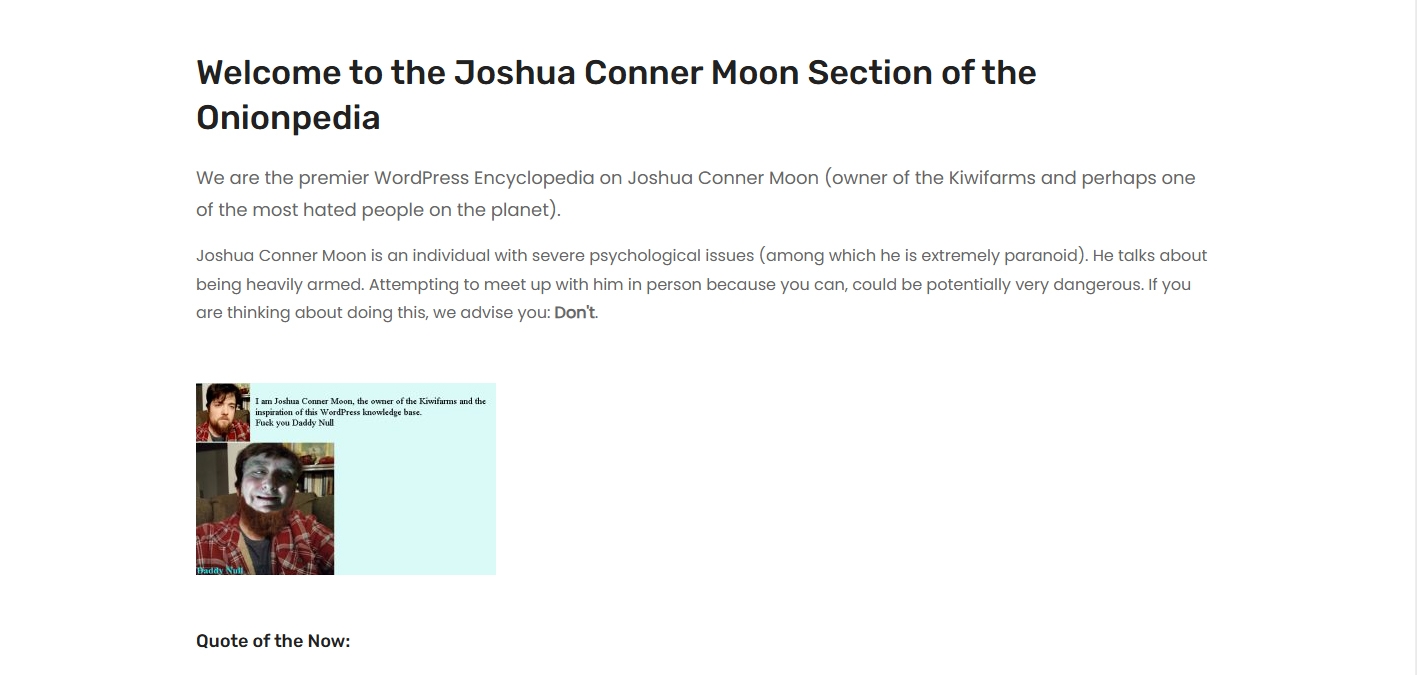Click the "Quote of the Now:" heading
The width and height of the screenshot is (1417, 675).
pyautogui.click(x=273, y=641)
